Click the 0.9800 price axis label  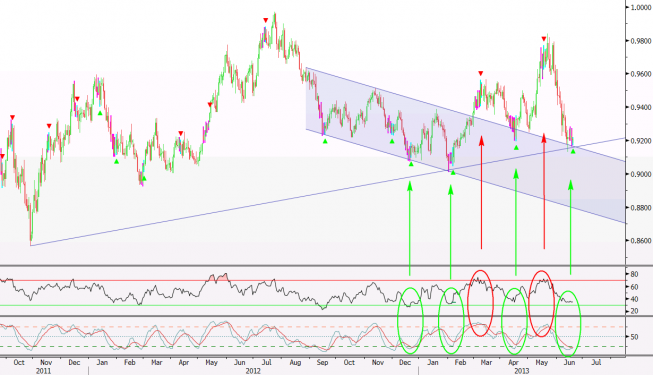tap(641, 41)
